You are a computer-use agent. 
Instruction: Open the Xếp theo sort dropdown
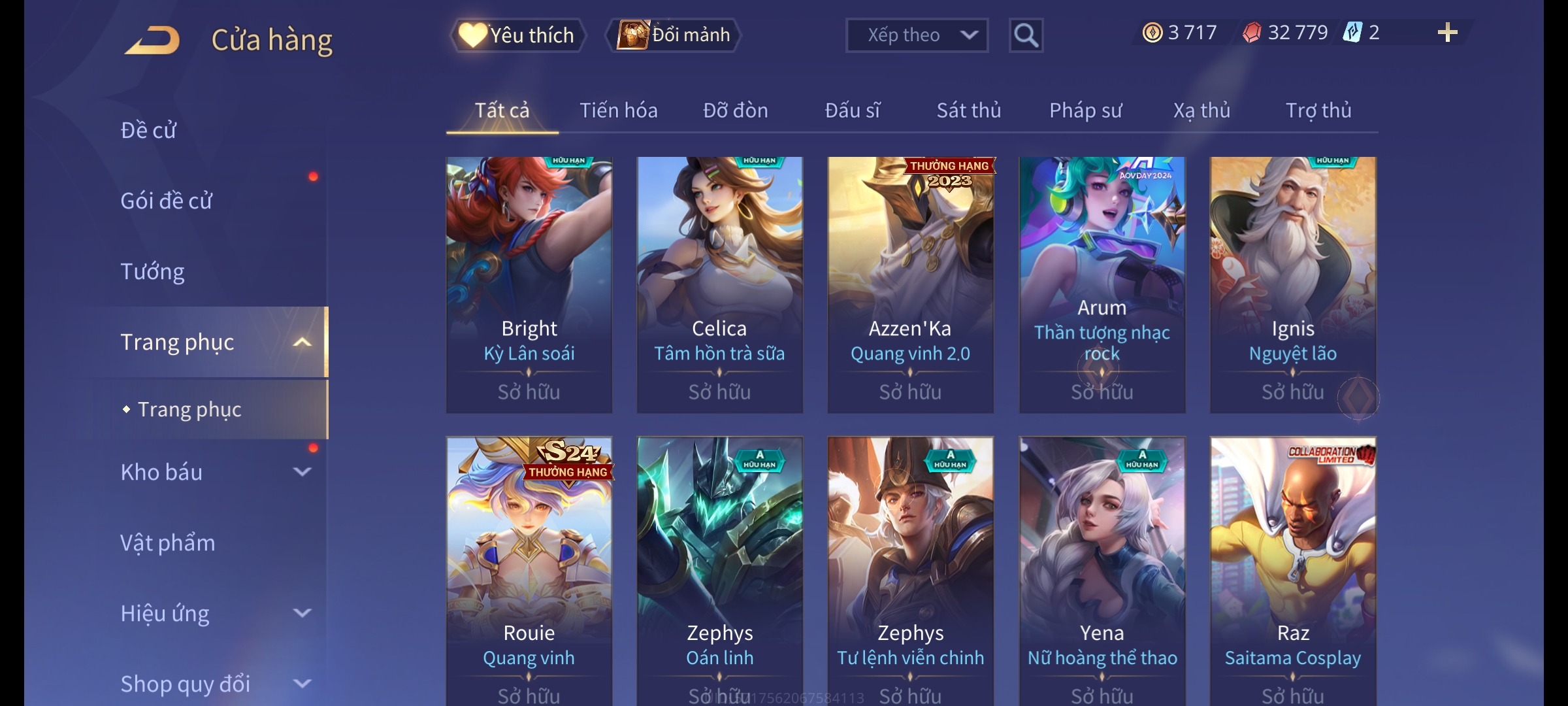(x=917, y=35)
